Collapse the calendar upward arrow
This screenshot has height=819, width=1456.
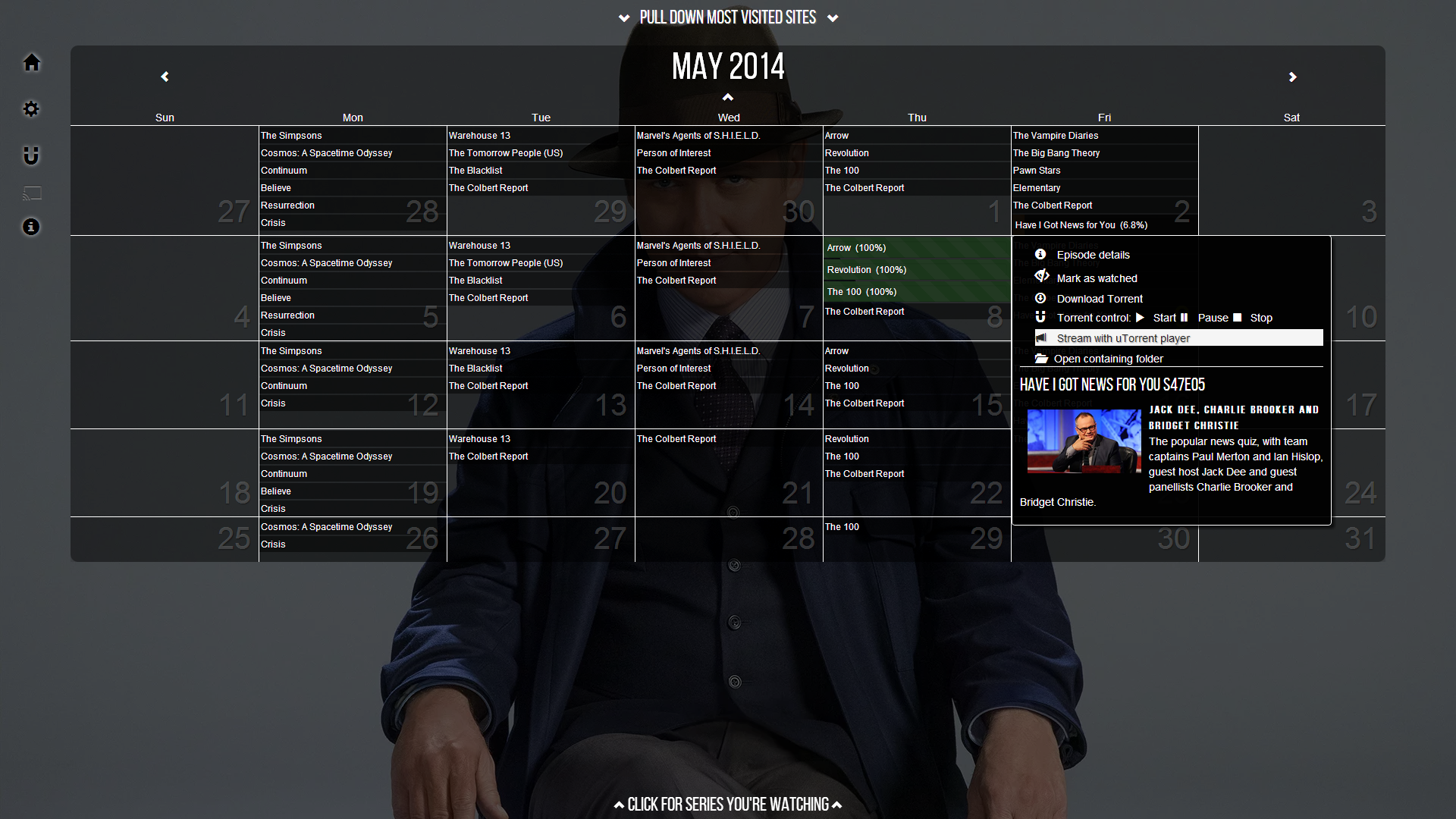727,97
